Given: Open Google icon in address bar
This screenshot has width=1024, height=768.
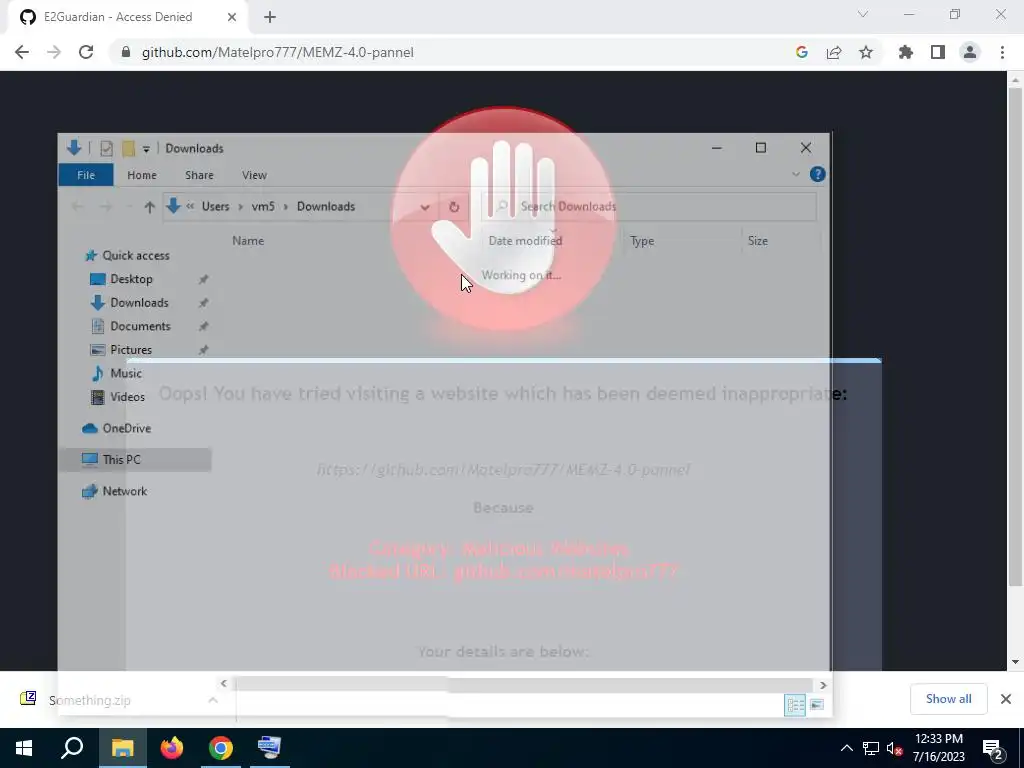Looking at the screenshot, I should [x=801, y=52].
